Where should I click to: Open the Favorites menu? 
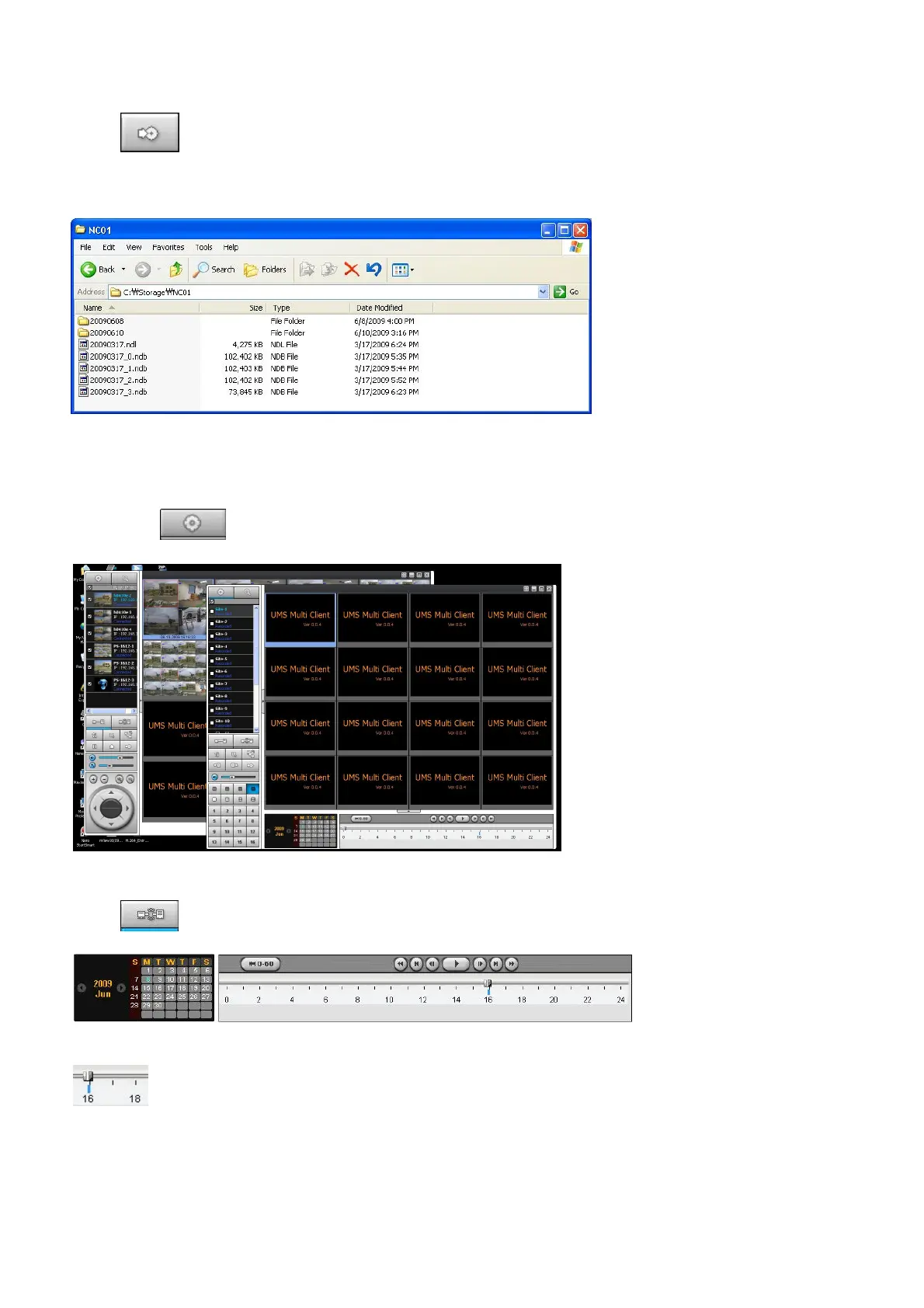click(x=168, y=248)
